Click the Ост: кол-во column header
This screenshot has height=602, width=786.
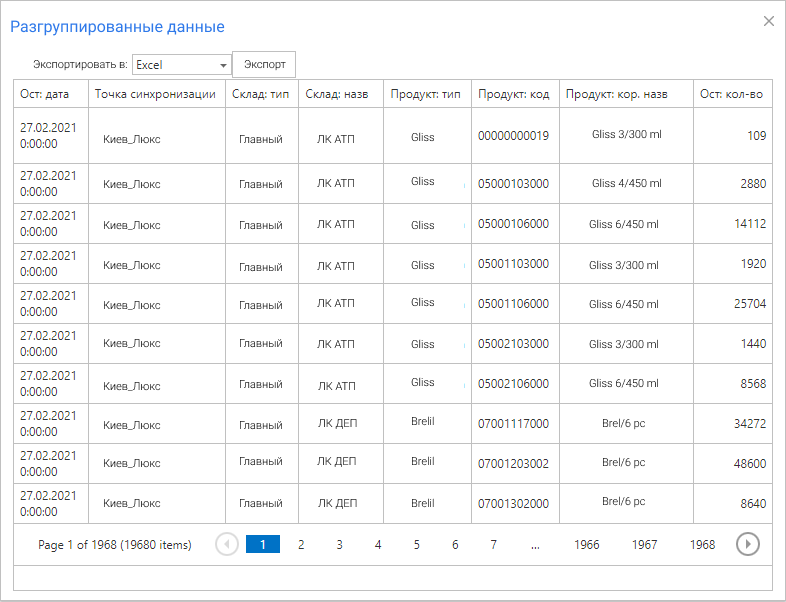click(732, 94)
